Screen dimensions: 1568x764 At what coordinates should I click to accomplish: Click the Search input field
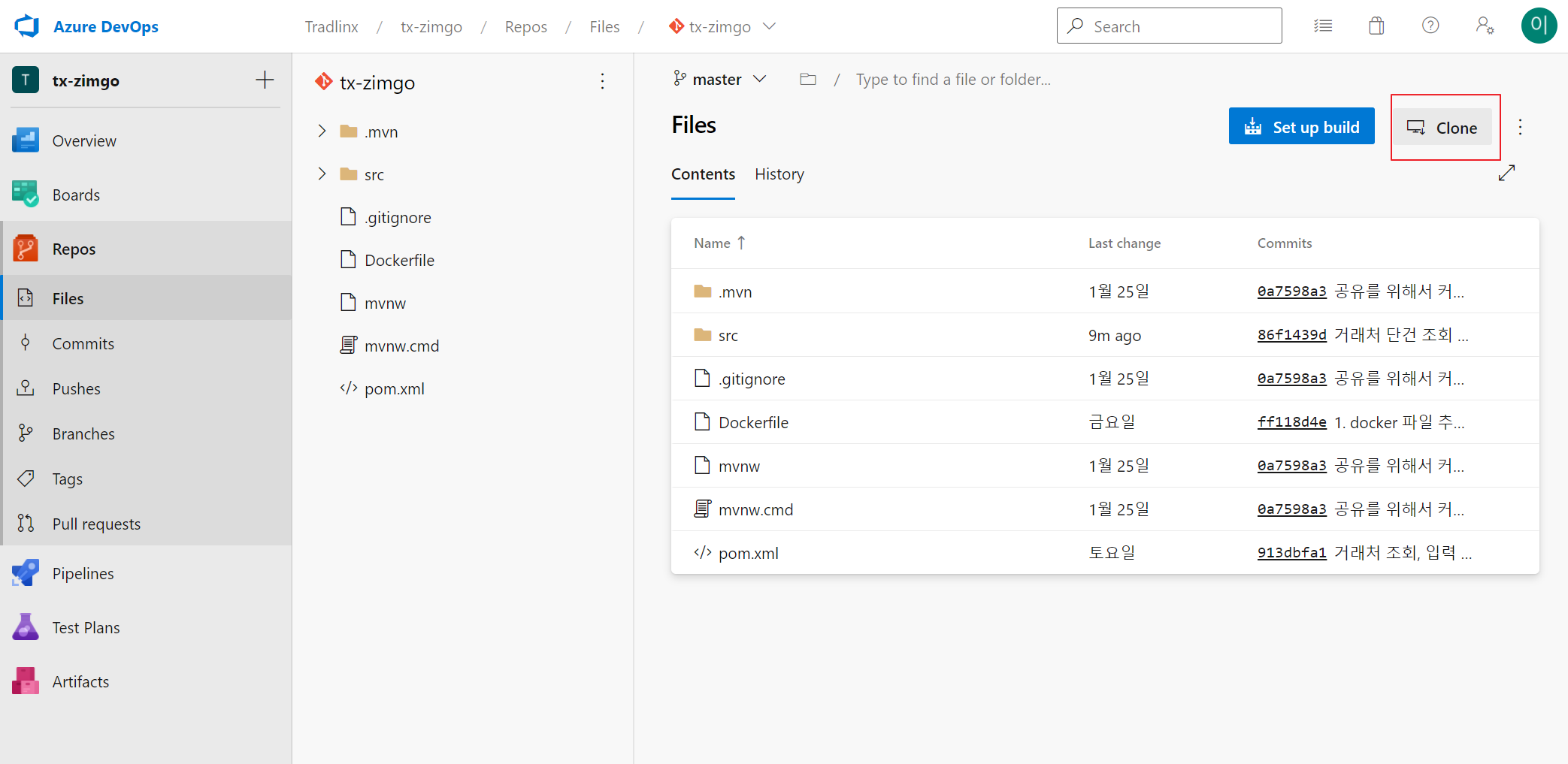click(1169, 26)
